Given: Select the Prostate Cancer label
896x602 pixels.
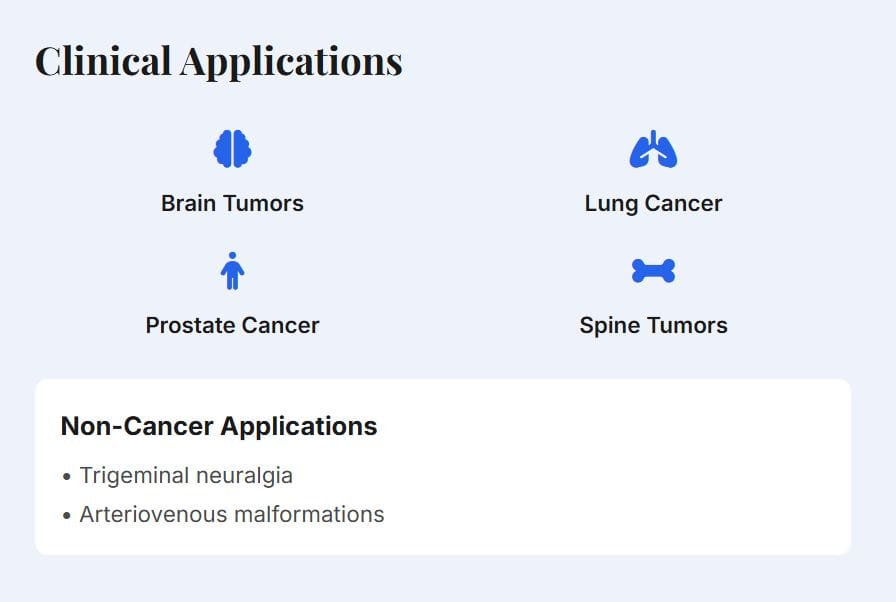Looking at the screenshot, I should coord(232,325).
